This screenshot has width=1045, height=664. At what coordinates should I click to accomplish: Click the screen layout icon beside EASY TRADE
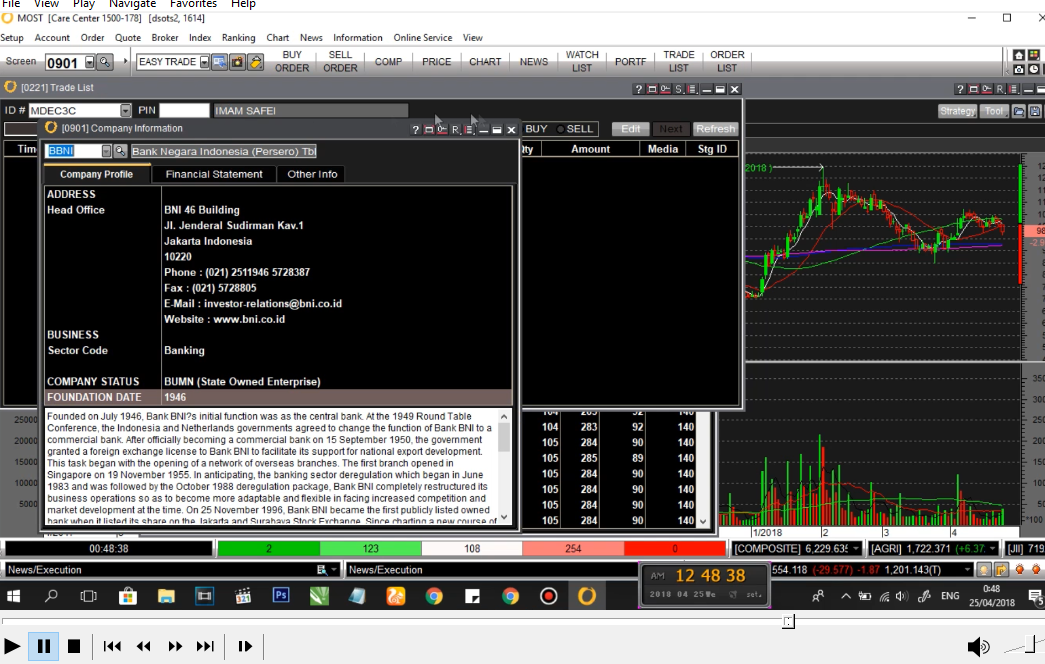[x=219, y=62]
